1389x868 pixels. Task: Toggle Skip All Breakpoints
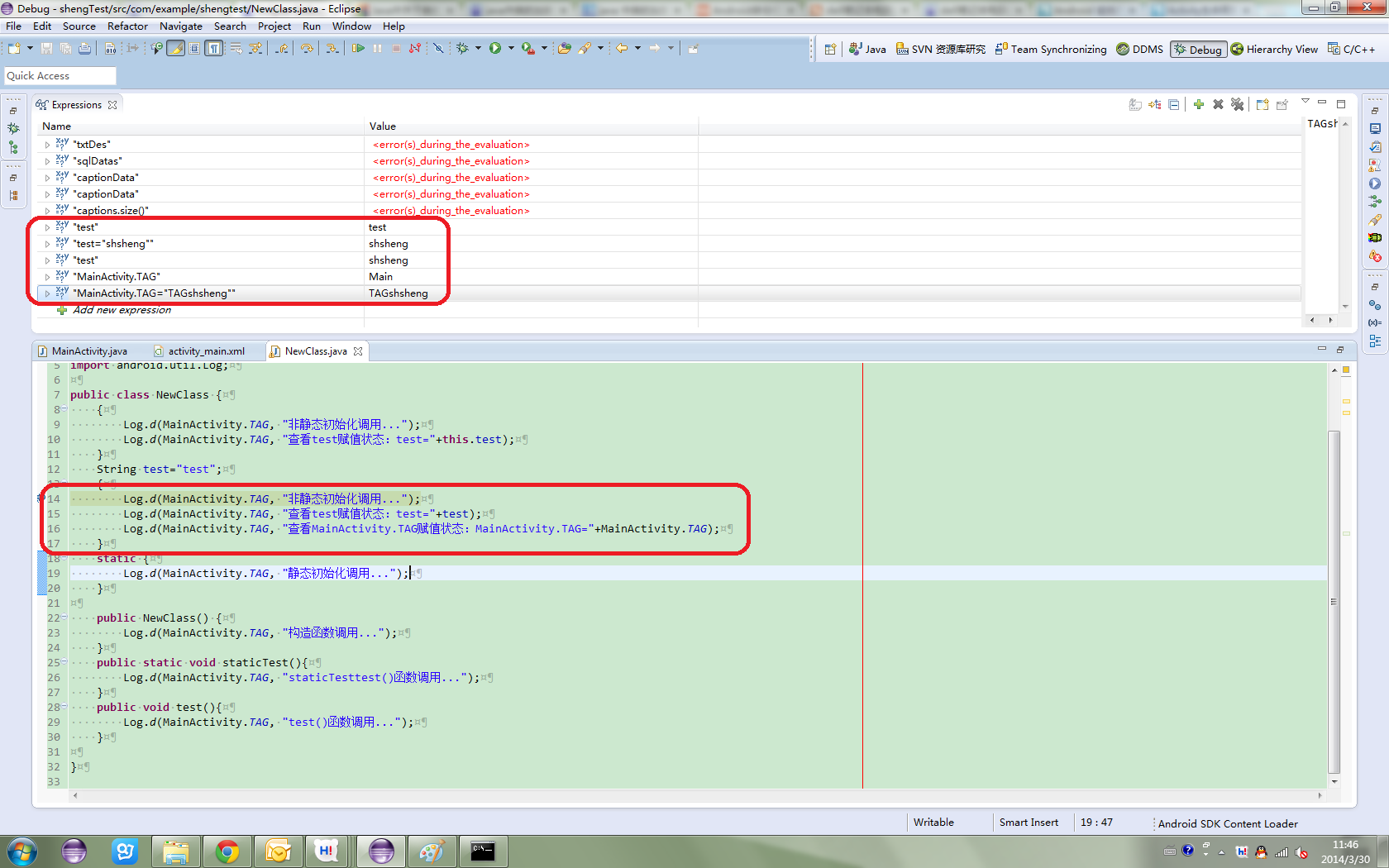pyautogui.click(x=438, y=48)
